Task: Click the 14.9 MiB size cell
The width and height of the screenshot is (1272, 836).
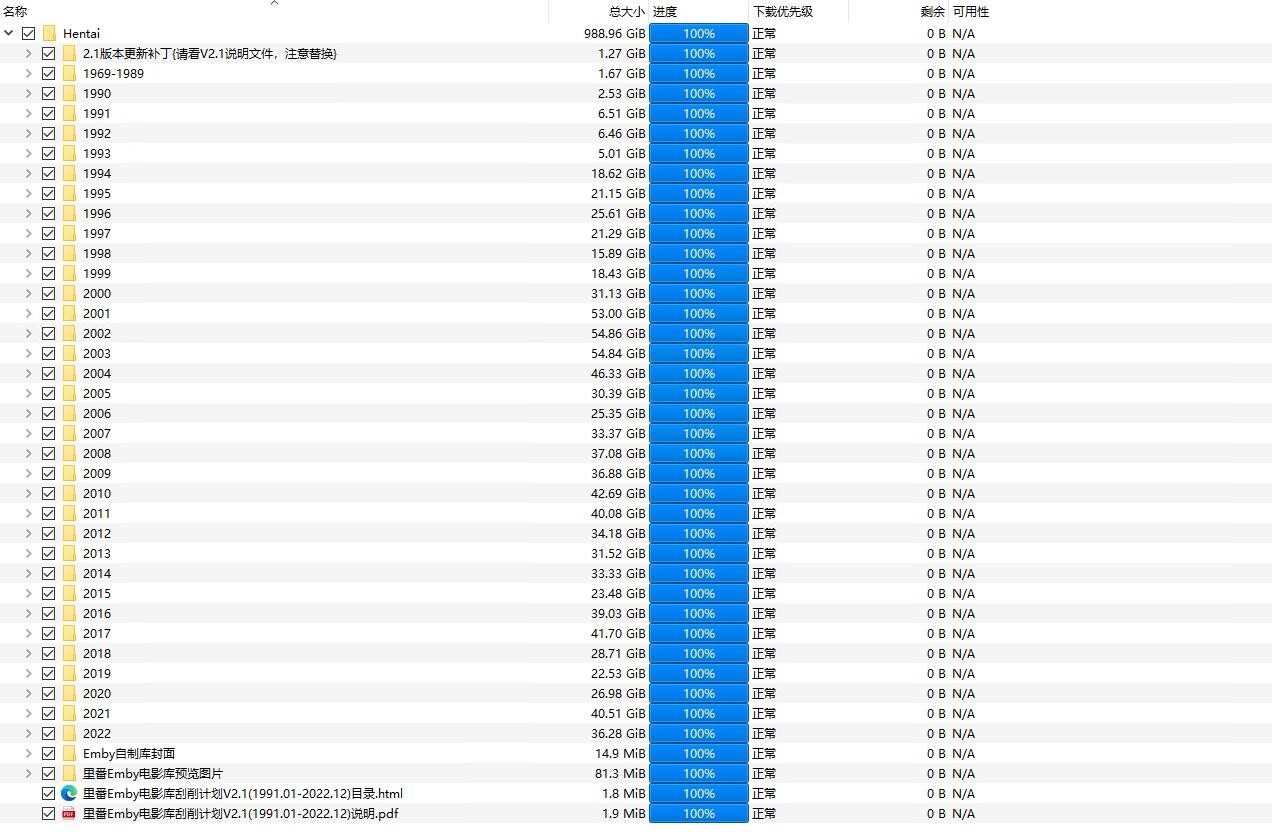Action: [621, 753]
